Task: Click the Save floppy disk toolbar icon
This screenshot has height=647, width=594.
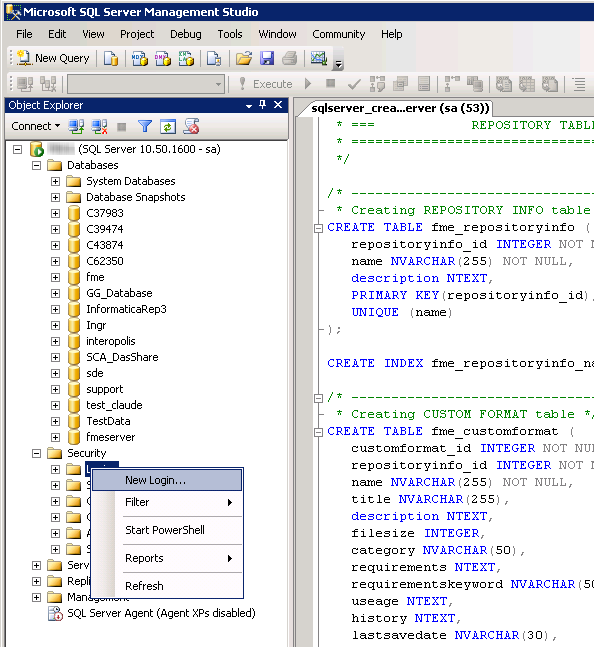Action: [x=267, y=58]
